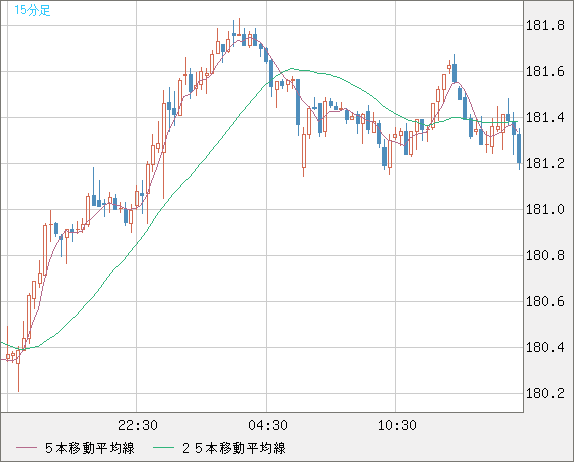Click the 181.8 price axis label
The height and width of the screenshot is (462, 574).
pyautogui.click(x=545, y=26)
